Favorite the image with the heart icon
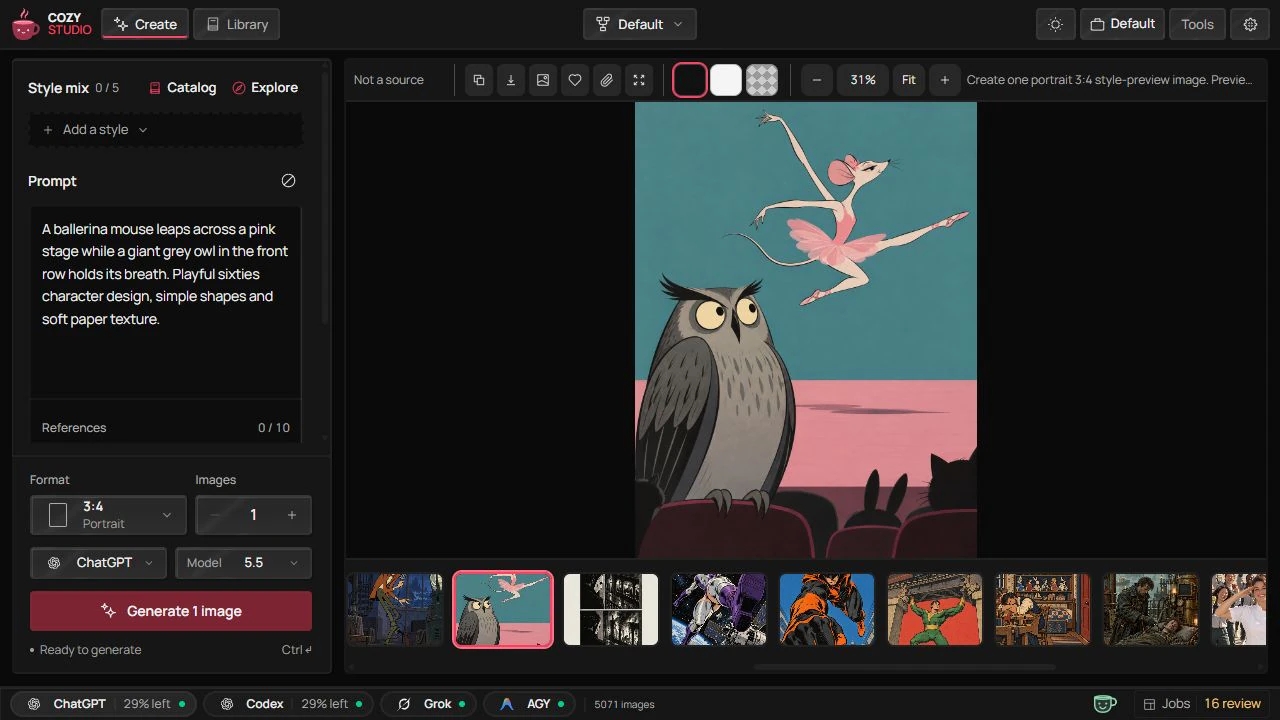The image size is (1280, 720). [575, 80]
